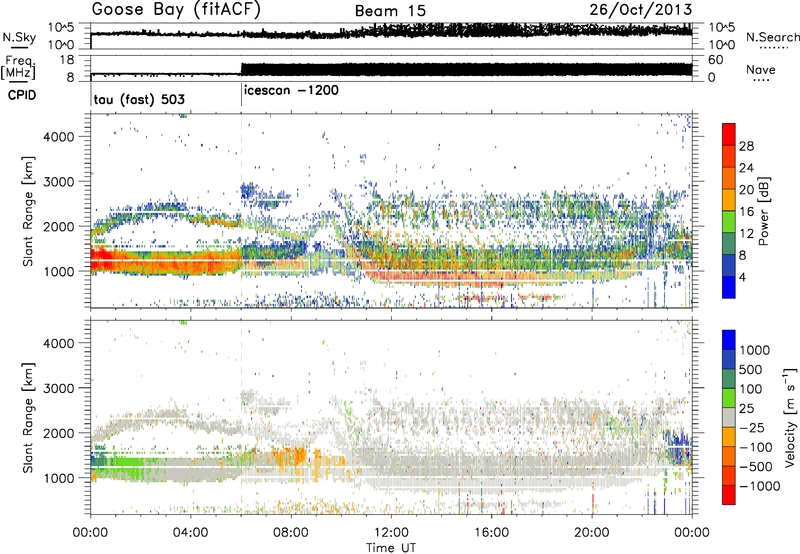The image size is (800, 554).
Task: Click the CPID change marker line beside "icescan"
Action: pyautogui.click(x=241, y=95)
